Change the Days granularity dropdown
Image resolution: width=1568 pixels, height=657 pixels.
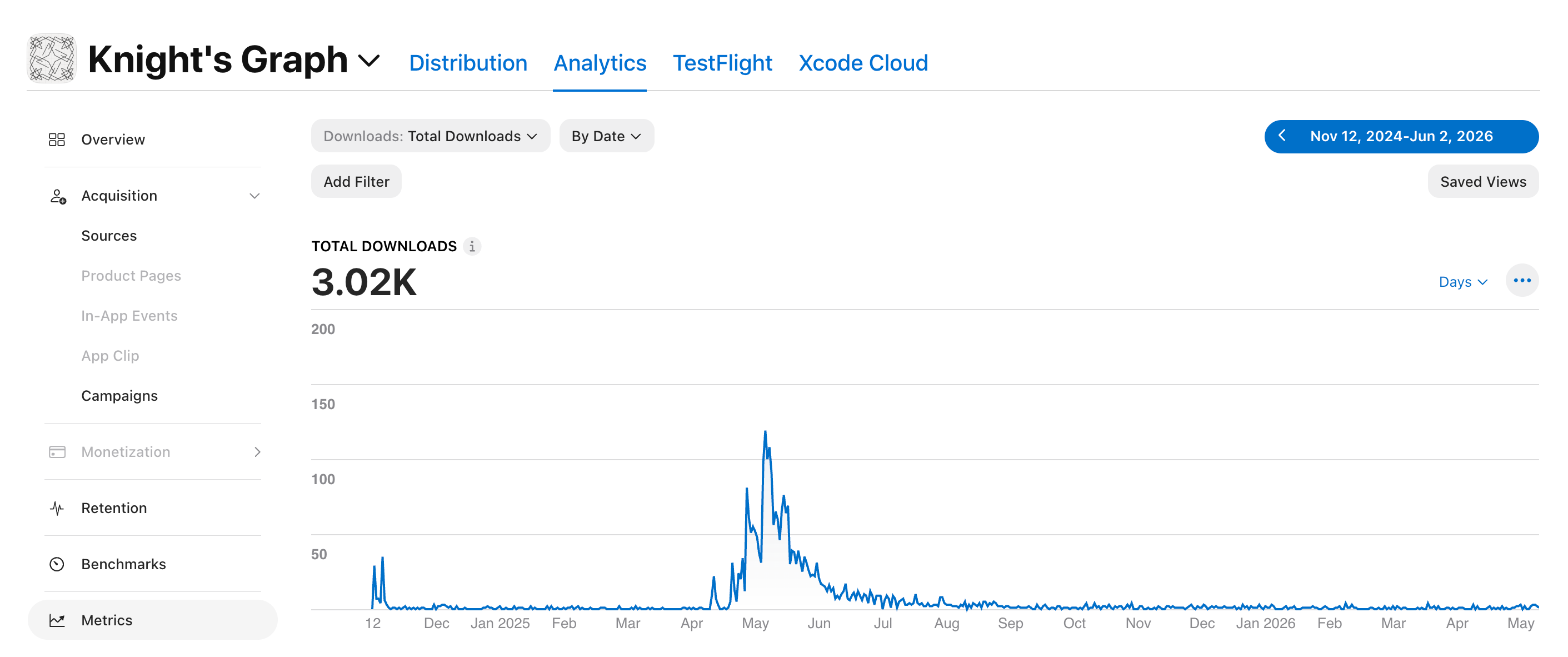point(1462,282)
